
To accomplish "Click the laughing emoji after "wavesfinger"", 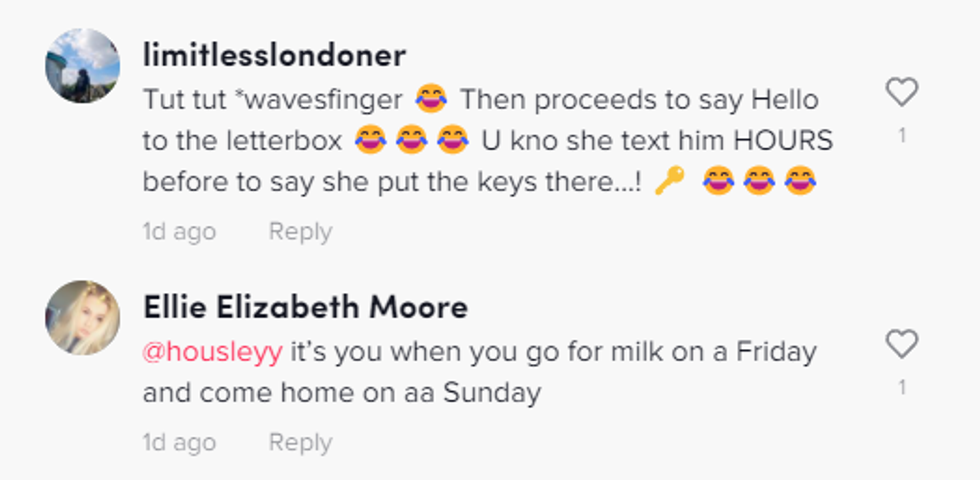I will tap(431, 99).
